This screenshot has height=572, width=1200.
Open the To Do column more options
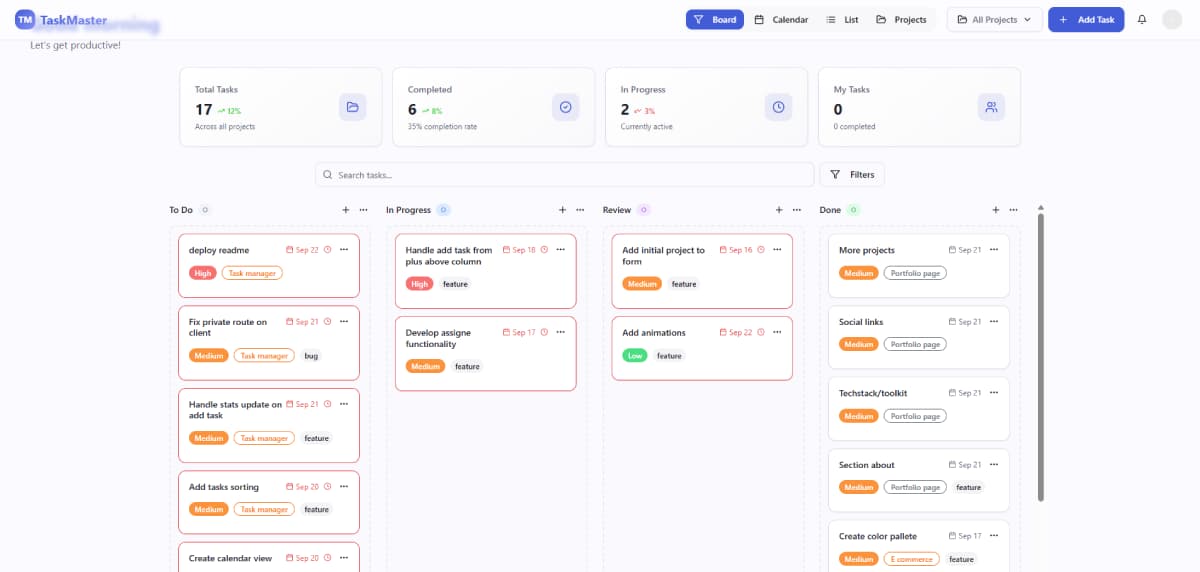coord(363,210)
